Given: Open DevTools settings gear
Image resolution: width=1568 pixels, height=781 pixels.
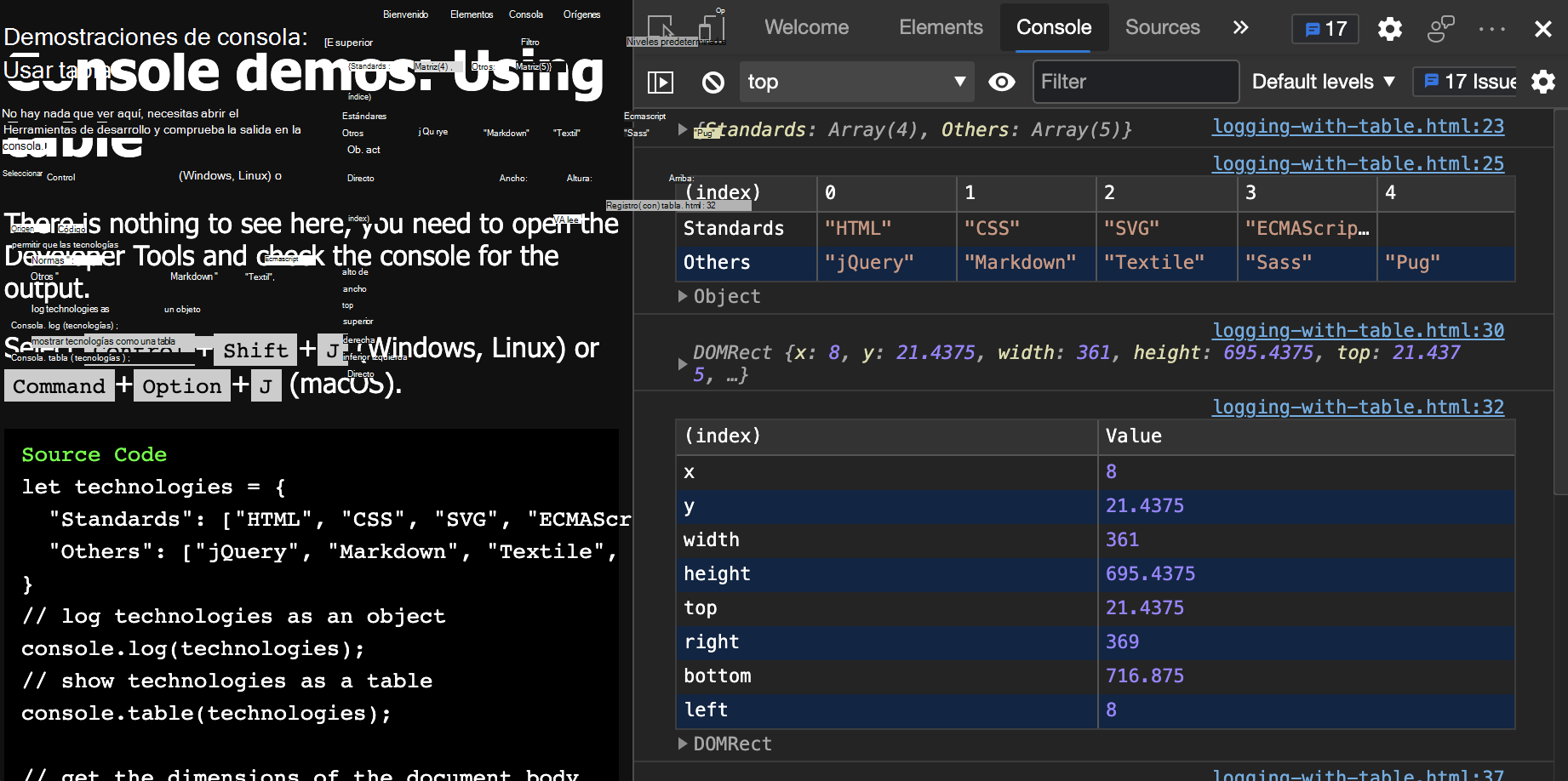Looking at the screenshot, I should (x=1389, y=29).
